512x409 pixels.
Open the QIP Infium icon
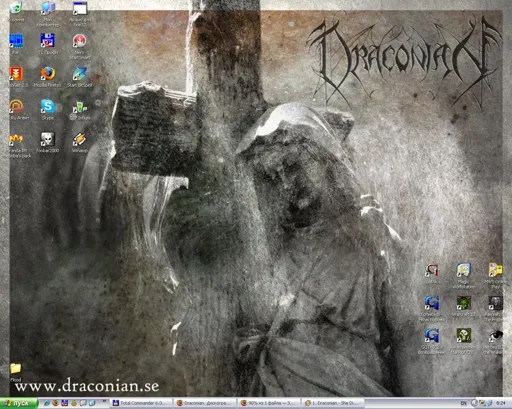(79, 107)
